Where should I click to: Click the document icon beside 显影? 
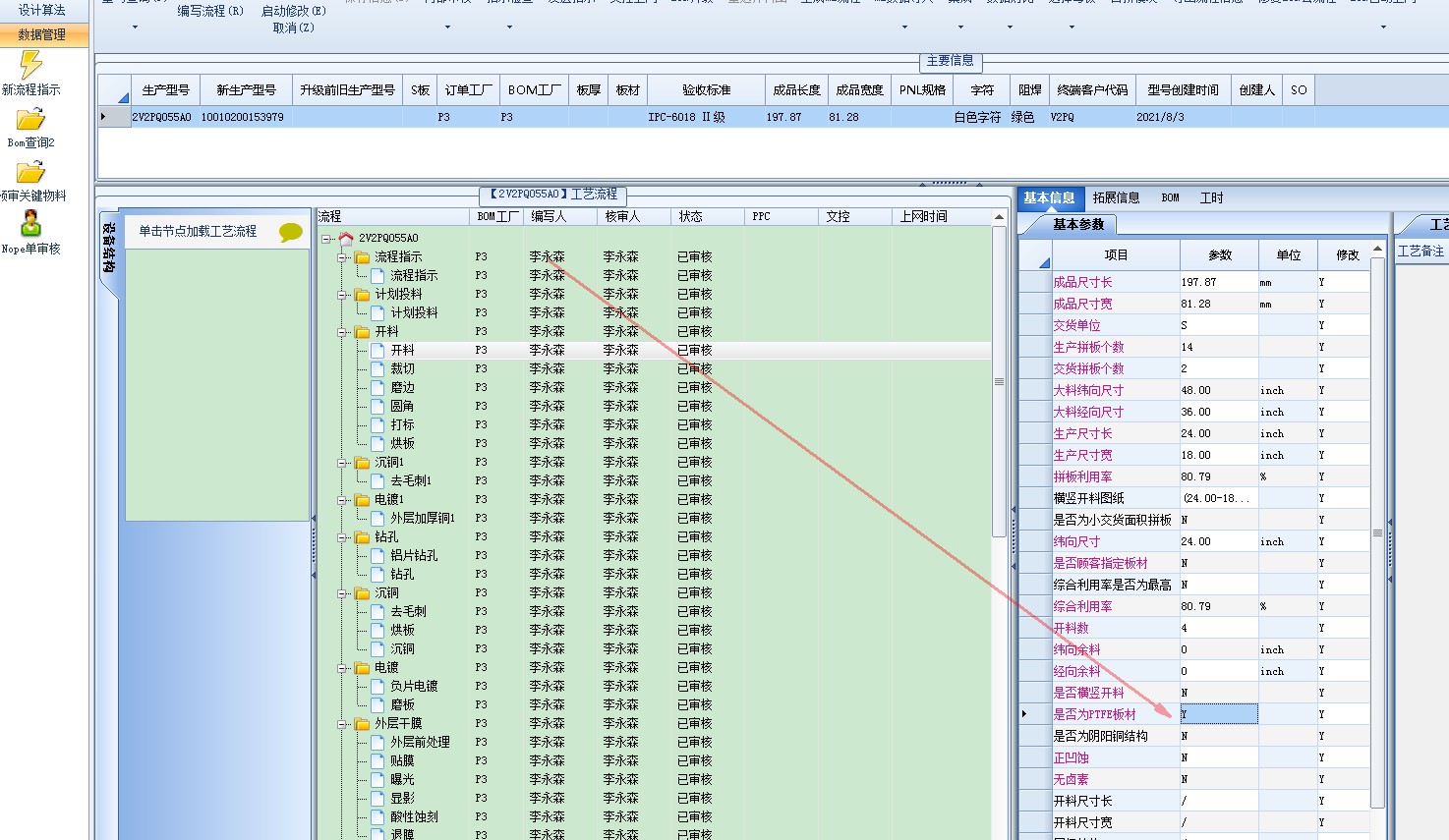coord(377,798)
